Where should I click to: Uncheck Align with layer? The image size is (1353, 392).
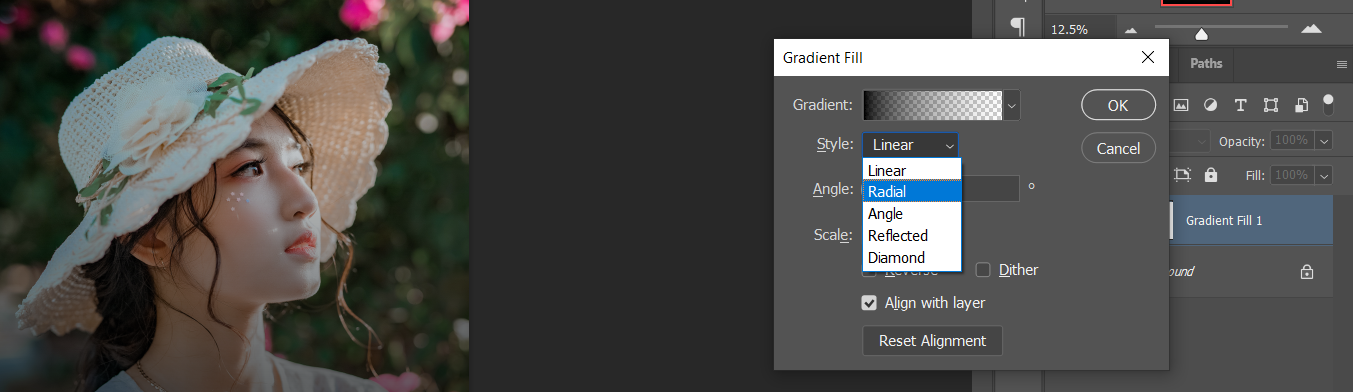[870, 303]
